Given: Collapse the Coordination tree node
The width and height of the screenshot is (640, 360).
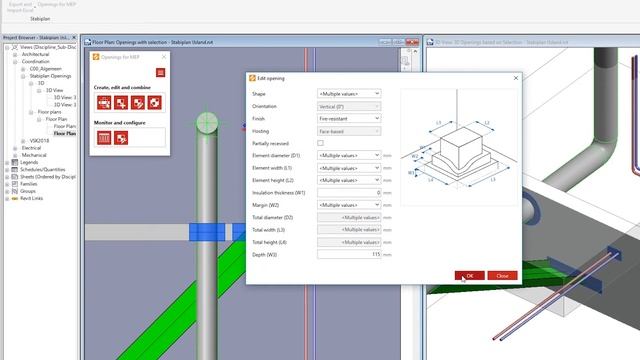Looking at the screenshot, I should click(15, 62).
